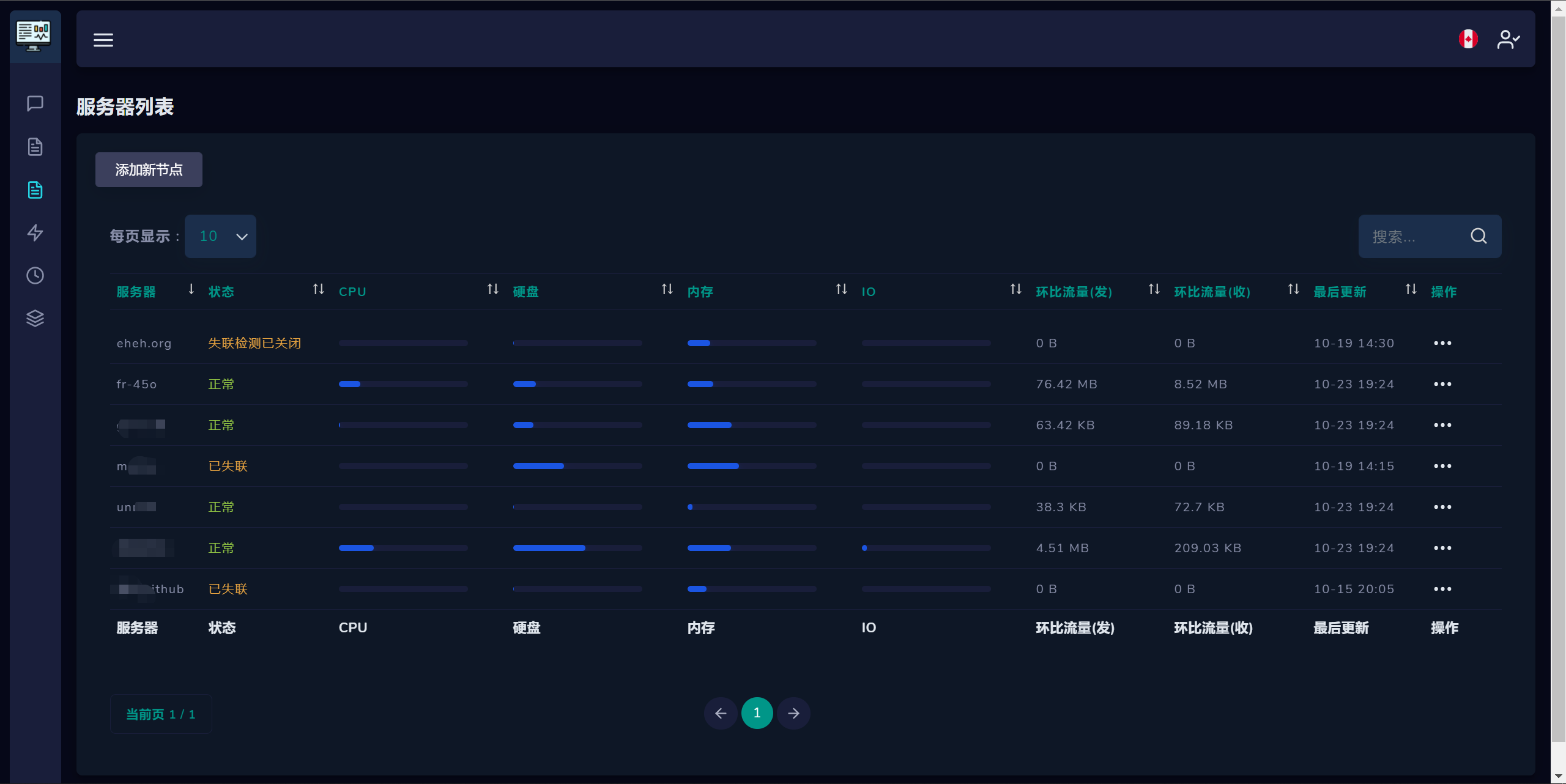Toggle sorting on the CPU column

(352, 292)
